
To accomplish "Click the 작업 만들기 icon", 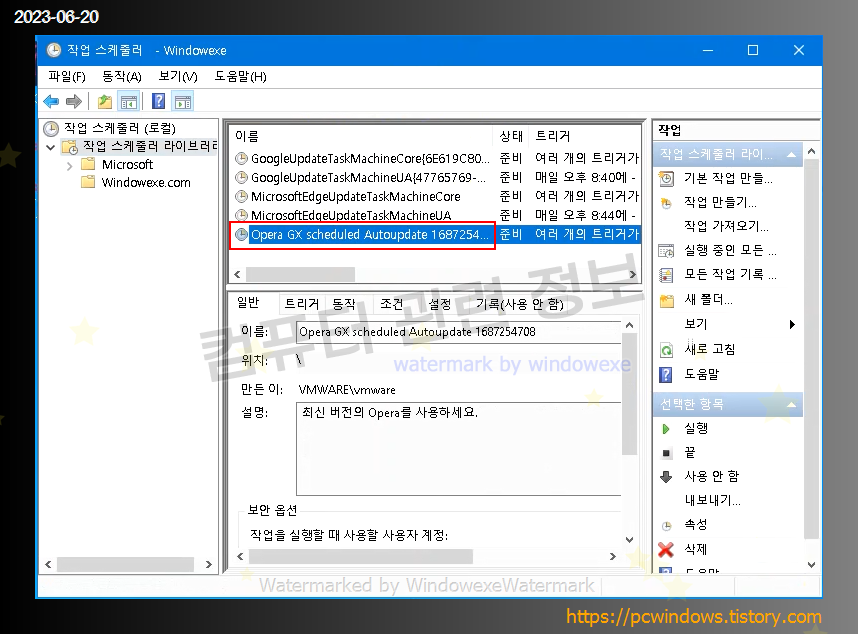I will pyautogui.click(x=666, y=203).
